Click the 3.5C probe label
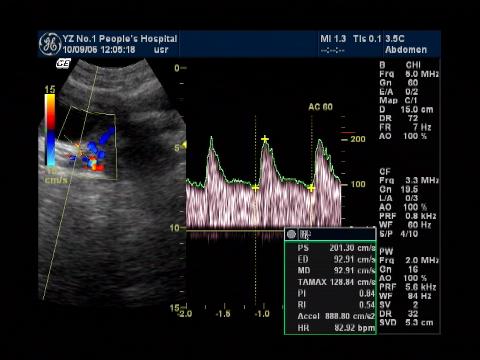 (x=395, y=39)
